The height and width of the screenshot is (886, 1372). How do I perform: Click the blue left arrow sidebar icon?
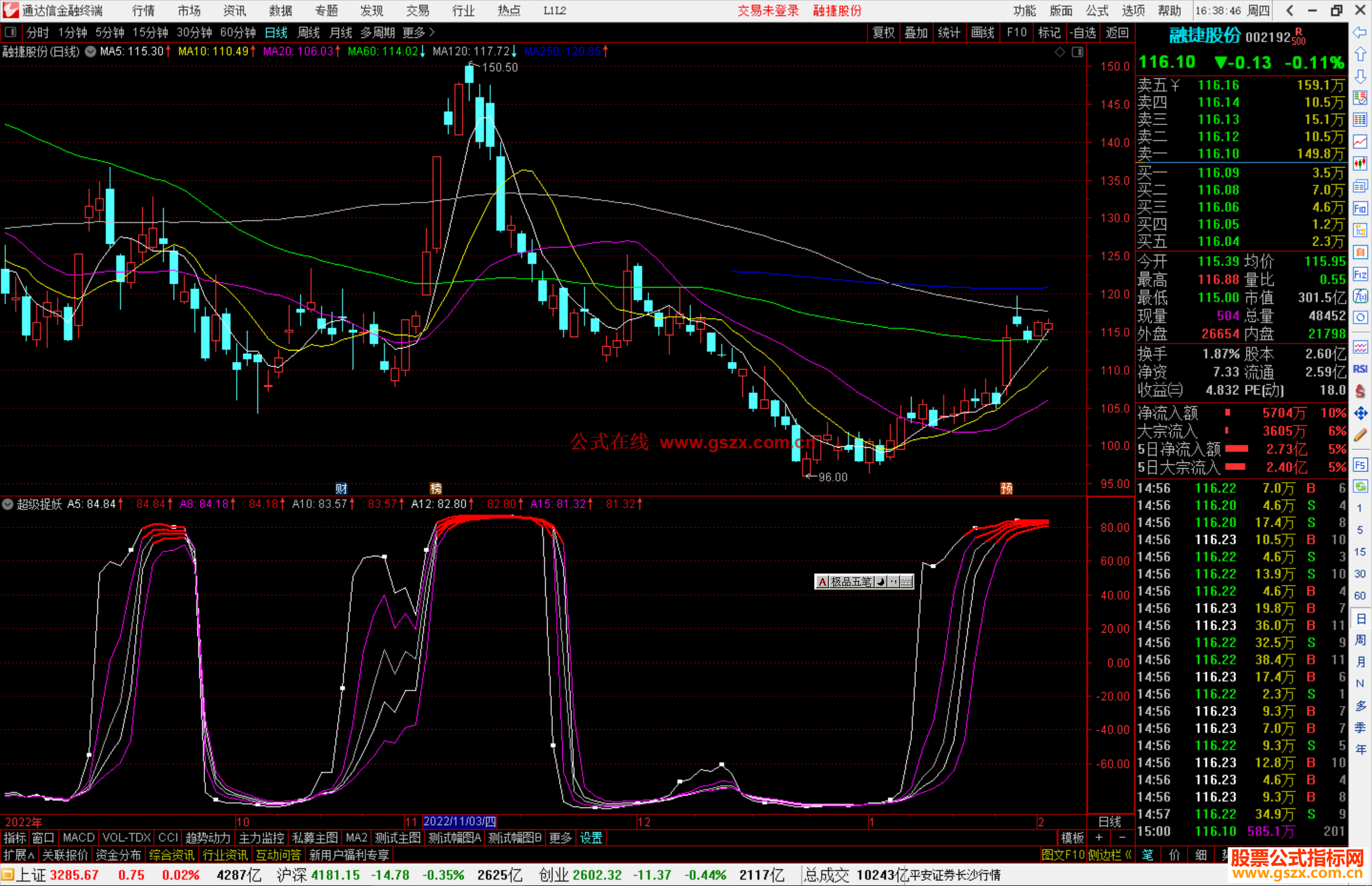click(x=1360, y=32)
